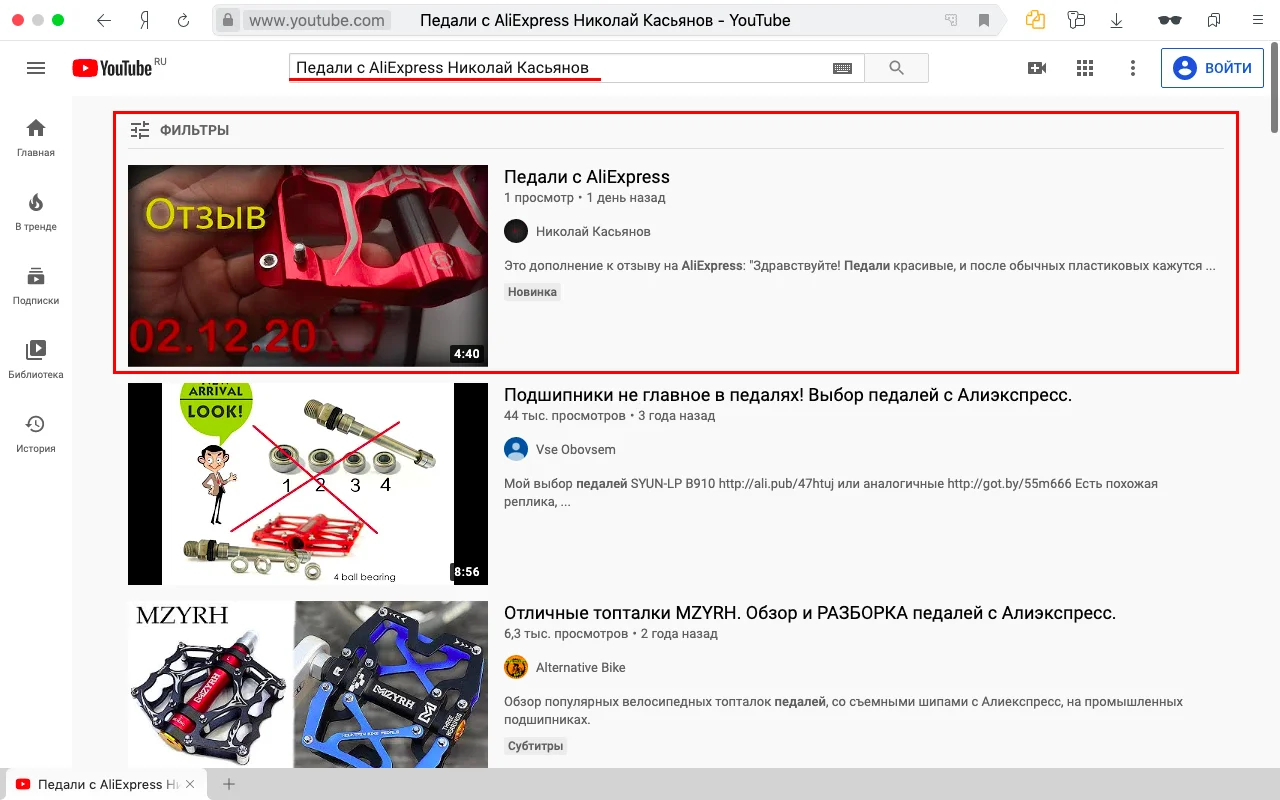
Task: Click '6,3 тыс. просмотров • 2 года назад' text
Action: (x=611, y=634)
